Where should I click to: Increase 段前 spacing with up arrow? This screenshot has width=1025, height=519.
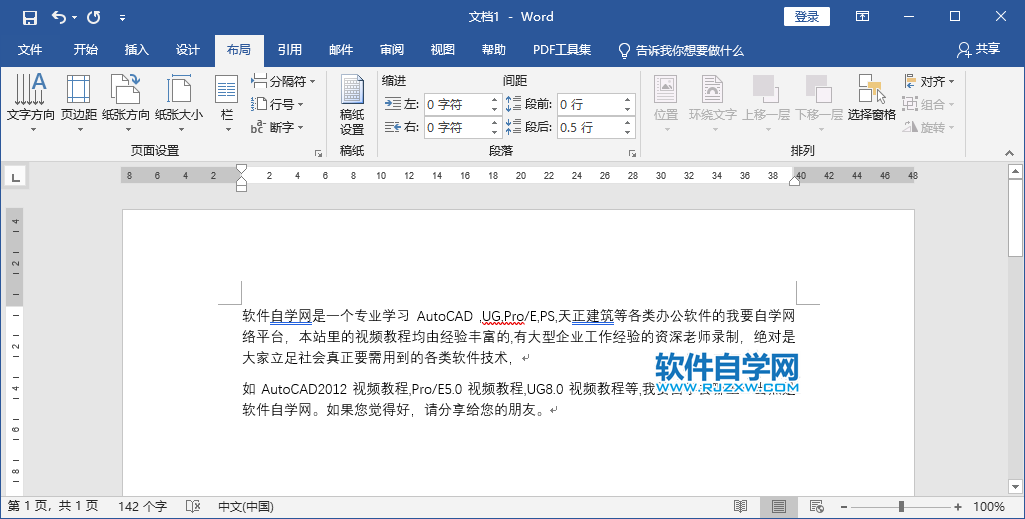click(628, 99)
